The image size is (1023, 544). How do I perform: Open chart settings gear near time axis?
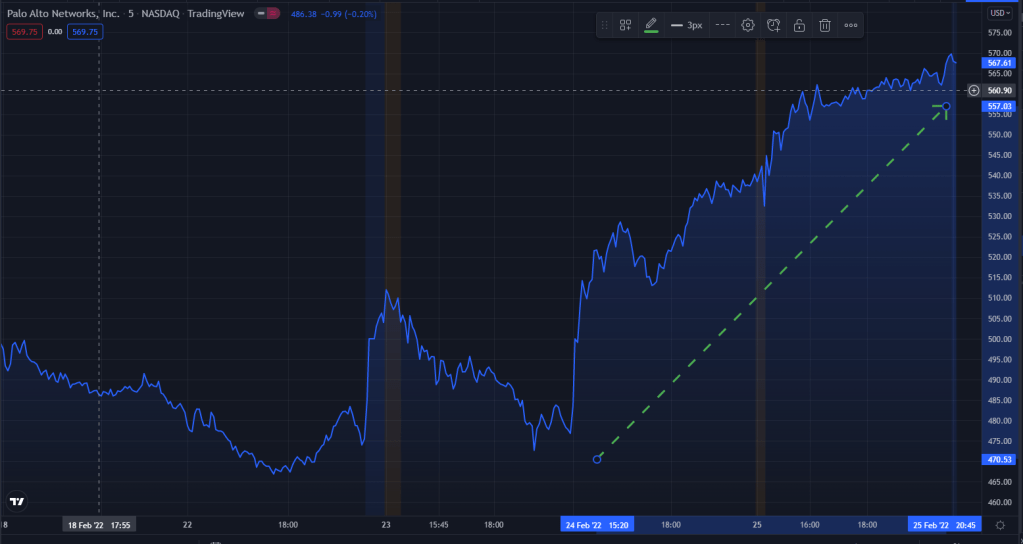click(1000, 524)
